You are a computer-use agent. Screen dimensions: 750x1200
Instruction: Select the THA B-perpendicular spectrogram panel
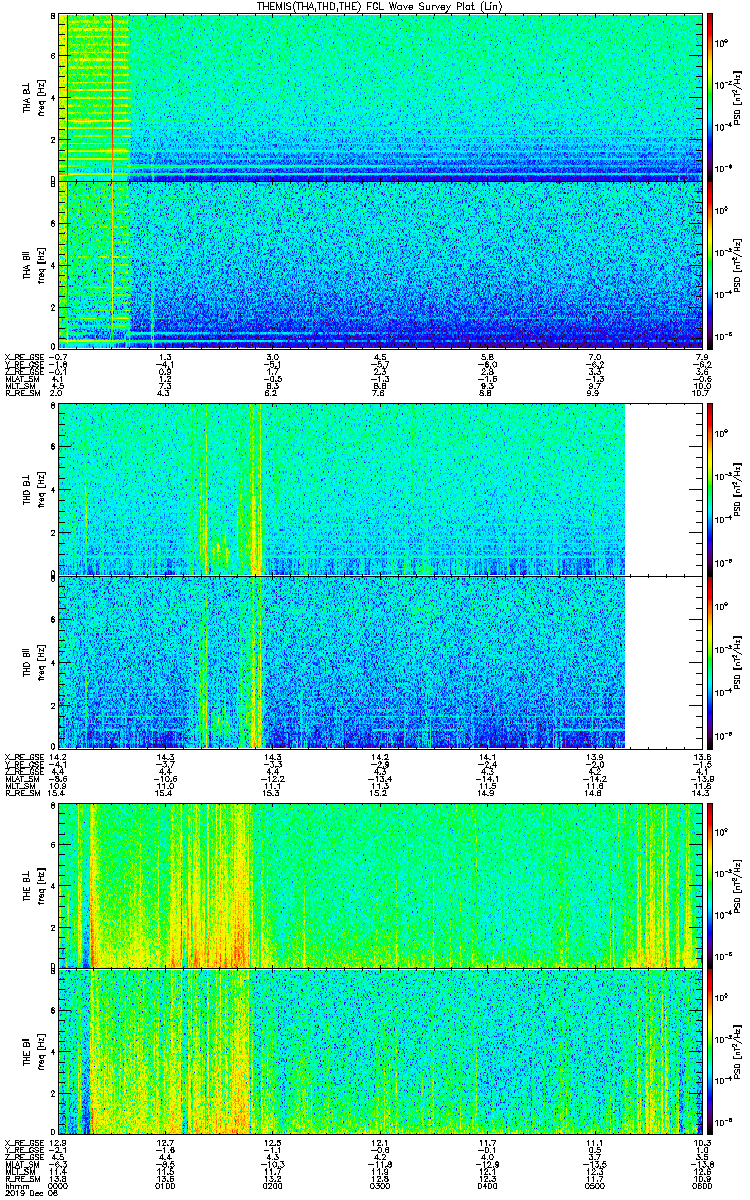(x=381, y=97)
